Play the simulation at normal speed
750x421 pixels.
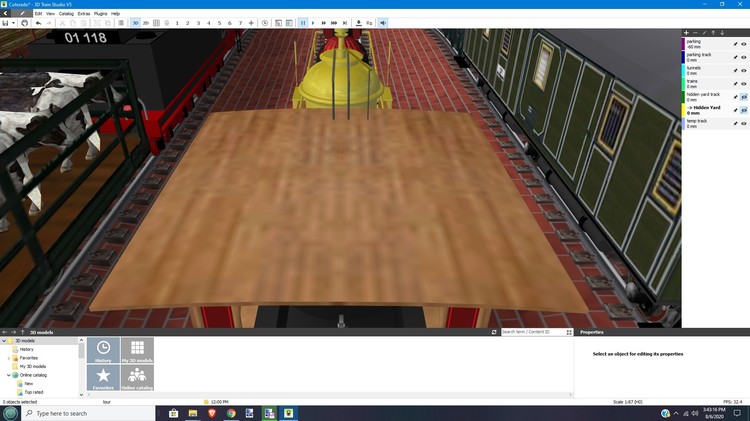click(x=313, y=23)
